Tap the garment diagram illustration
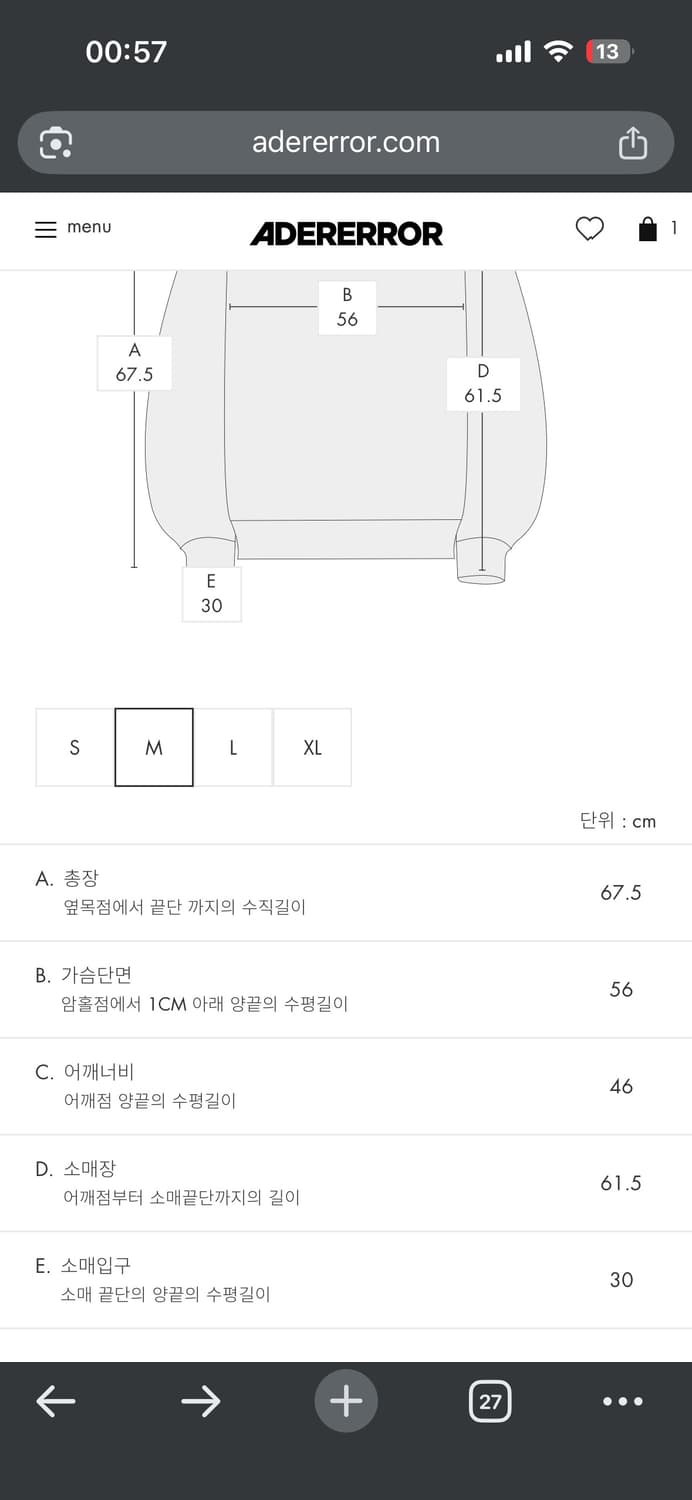692x1500 pixels. pos(346,430)
